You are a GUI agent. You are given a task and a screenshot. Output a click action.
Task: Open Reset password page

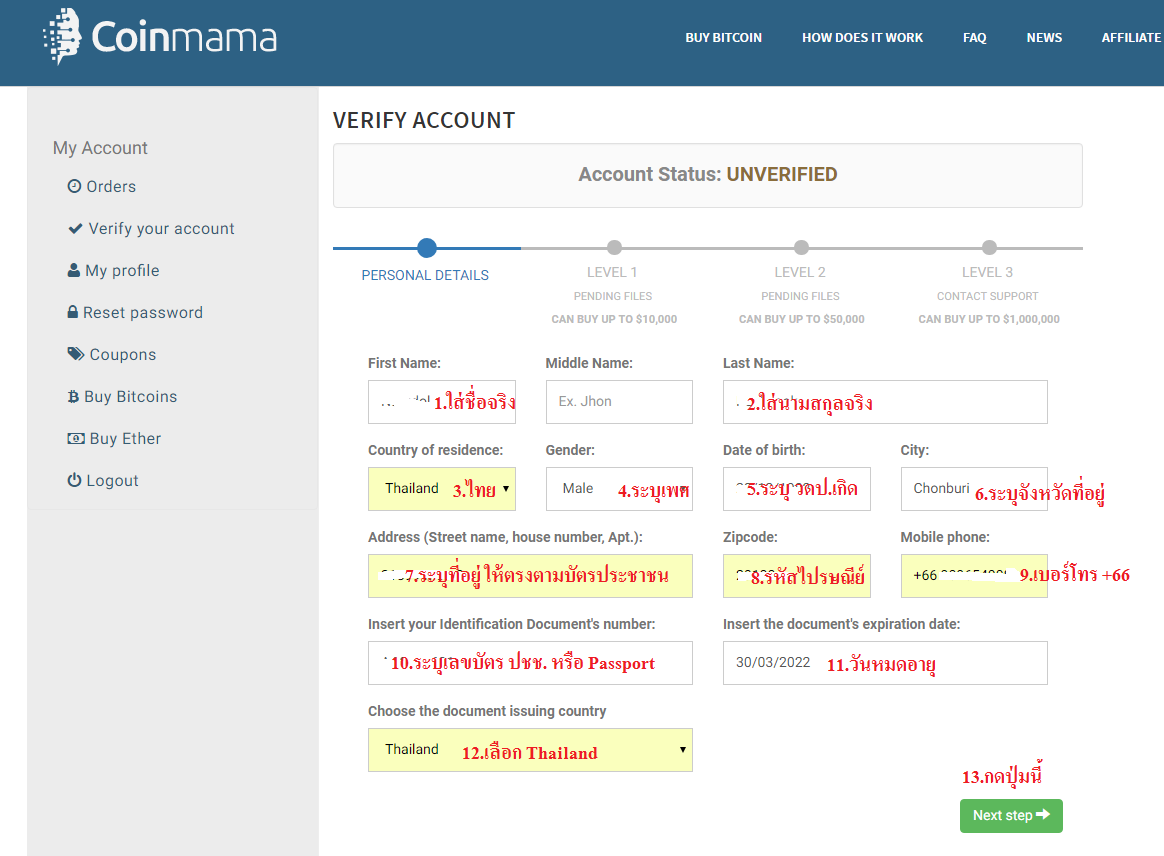point(143,313)
